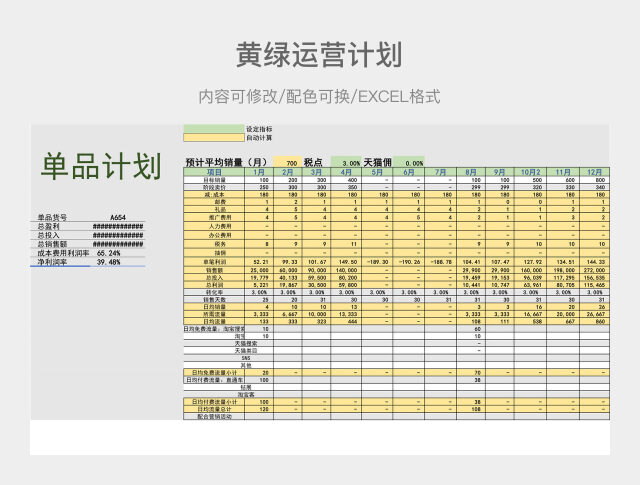Click the 3月 column header
Image resolution: width=640 pixels, height=485 pixels.
(316, 172)
